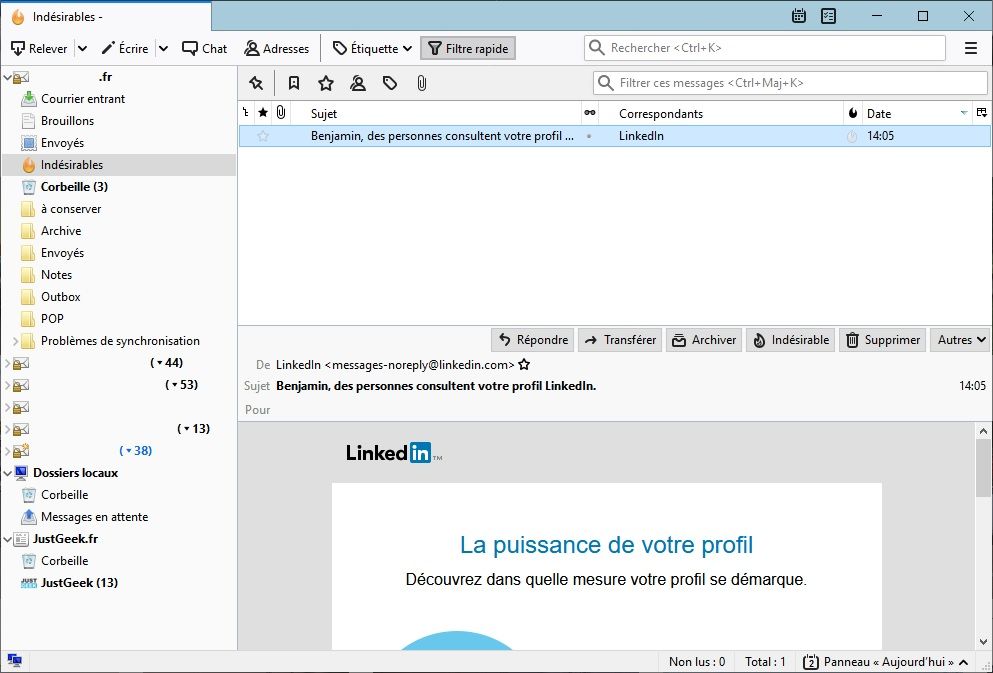Screen dimensions: 993x673
Task: Toggle junk status of LinkedIn message row
Action: (852, 136)
